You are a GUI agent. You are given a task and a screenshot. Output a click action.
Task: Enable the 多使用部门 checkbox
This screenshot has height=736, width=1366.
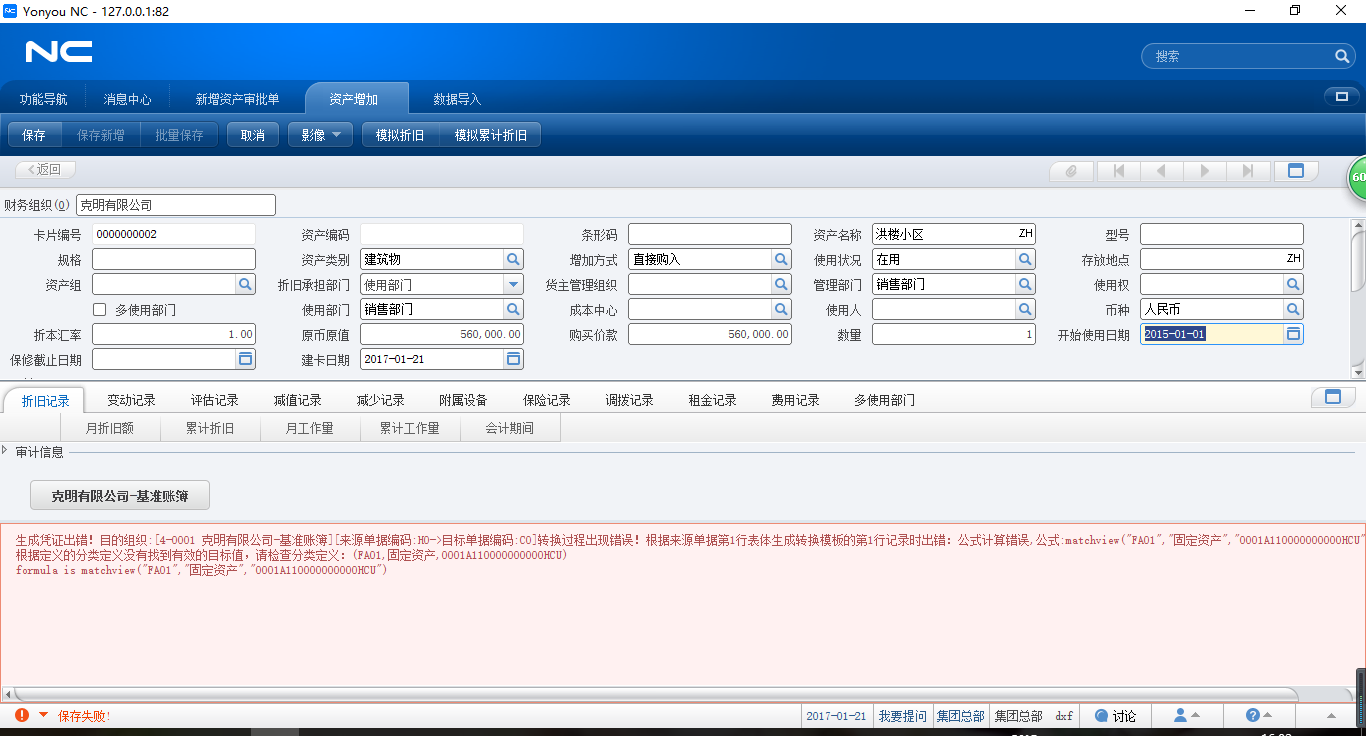click(x=97, y=307)
